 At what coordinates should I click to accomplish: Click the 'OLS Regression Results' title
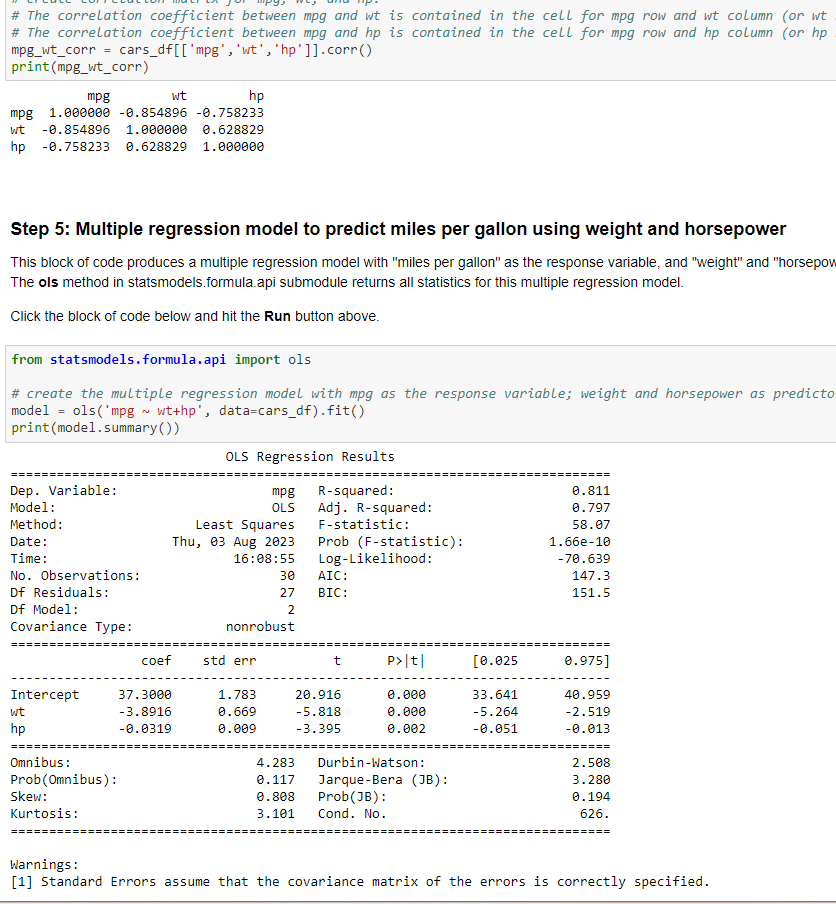click(x=310, y=457)
